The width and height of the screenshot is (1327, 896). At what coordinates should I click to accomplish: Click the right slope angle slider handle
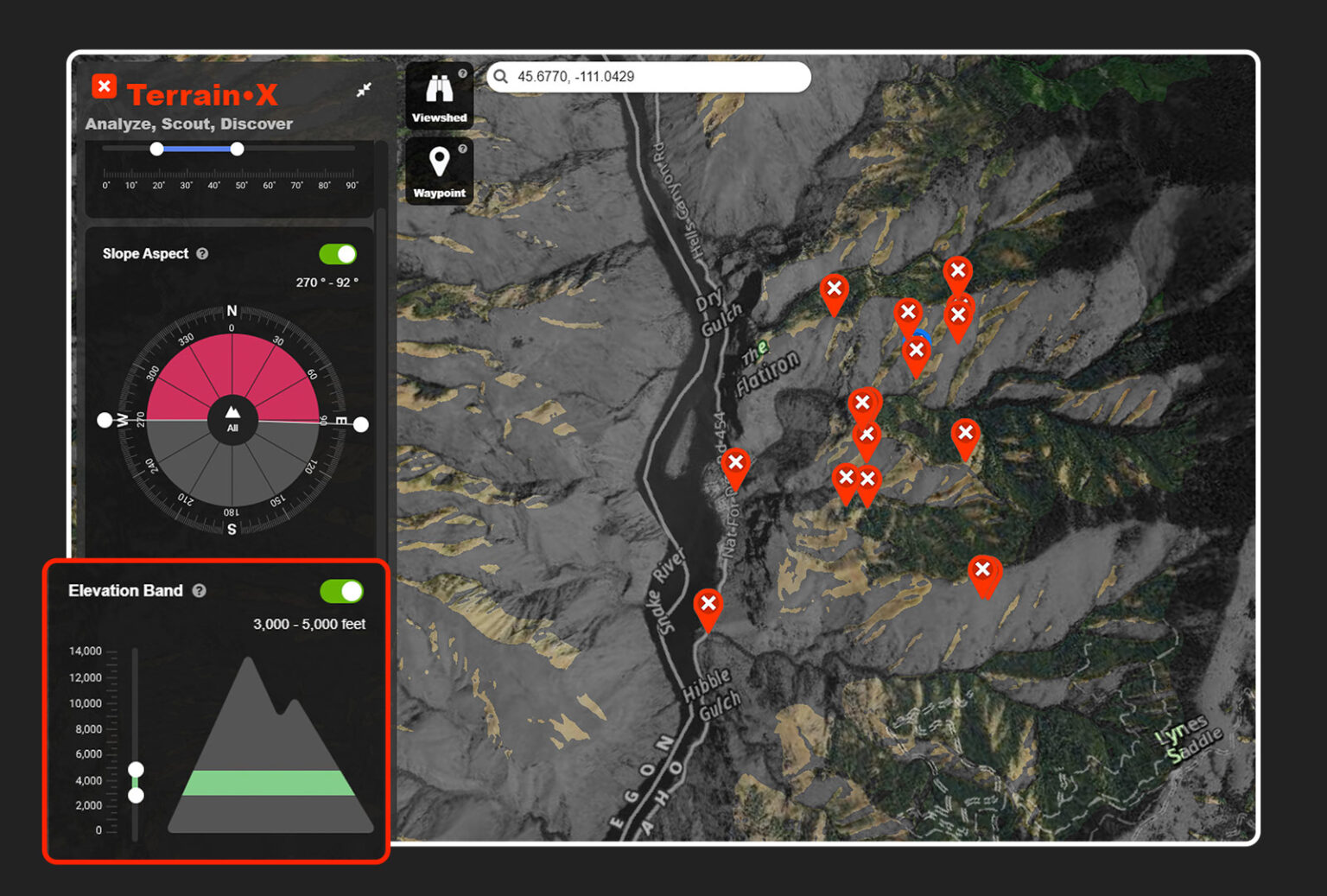coord(237,149)
